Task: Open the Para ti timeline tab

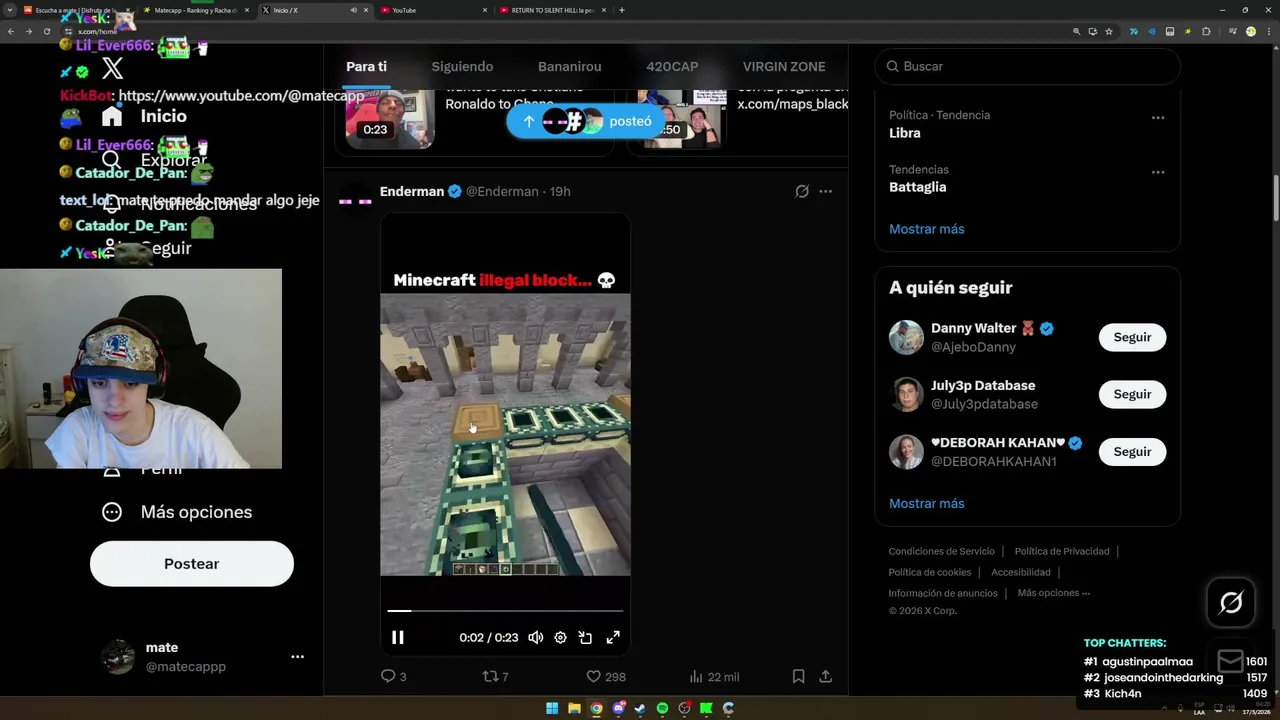Action: coord(366,66)
